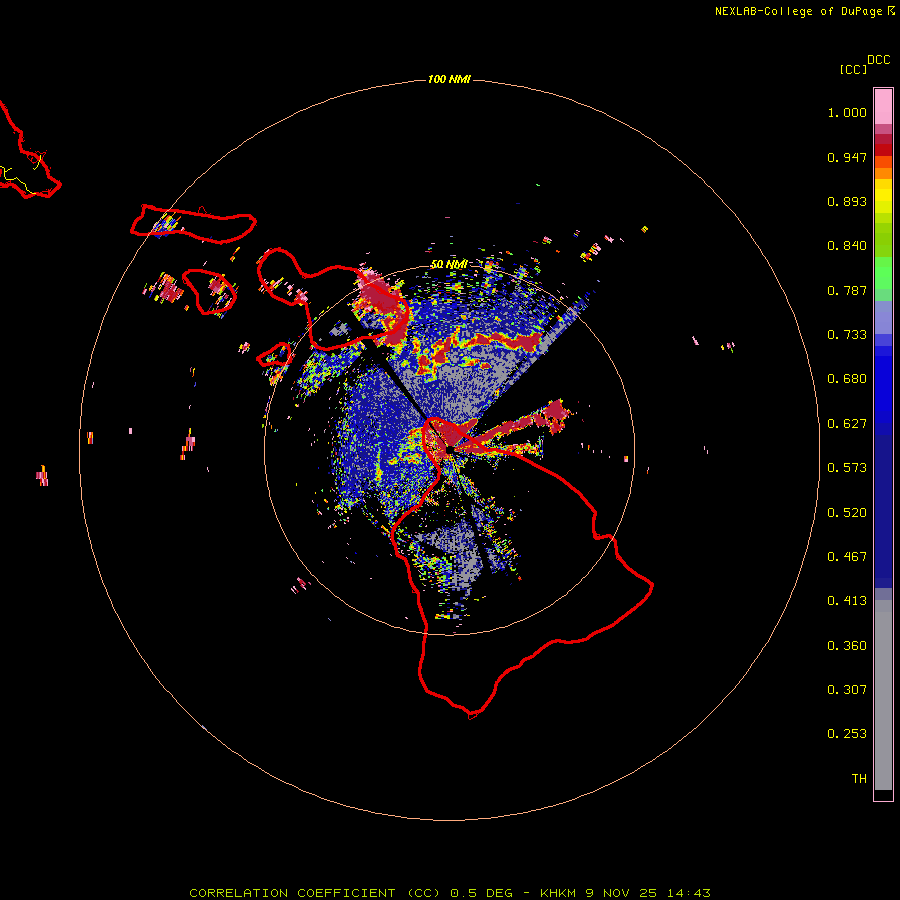Screen dimensions: 900x900
Task: Click the TH threshold label
Action: (859, 779)
